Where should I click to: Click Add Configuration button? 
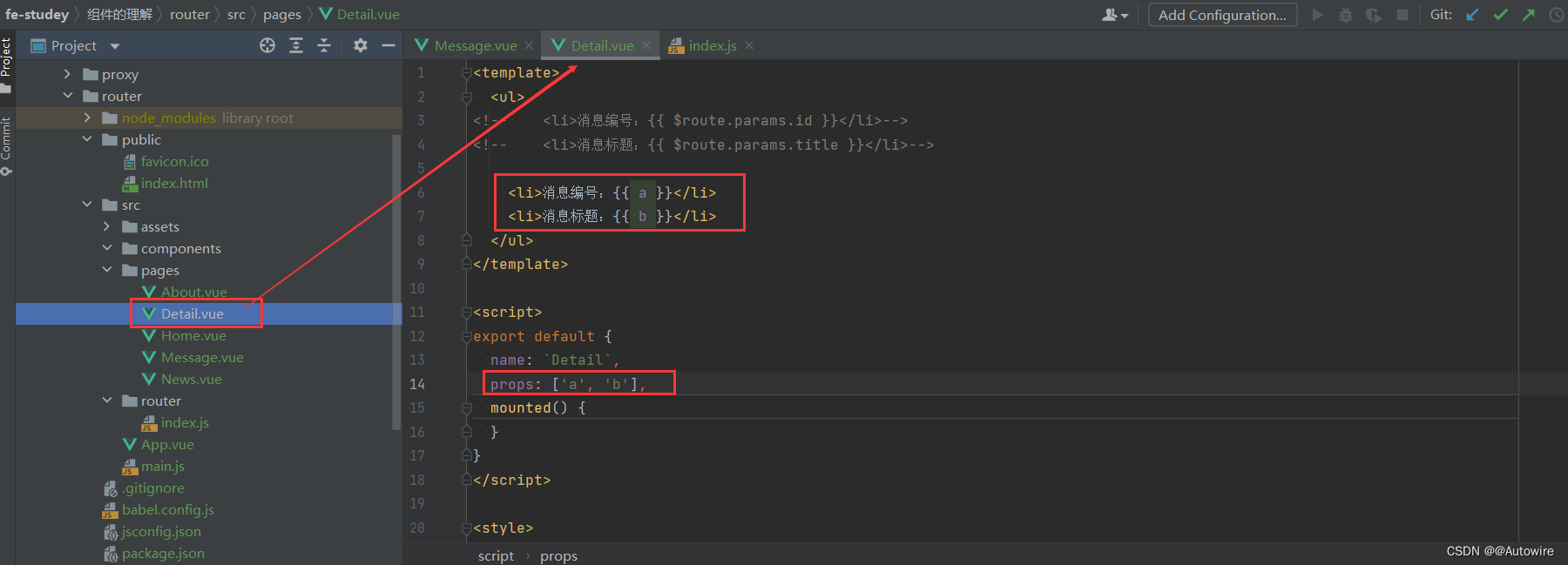[x=1222, y=15]
